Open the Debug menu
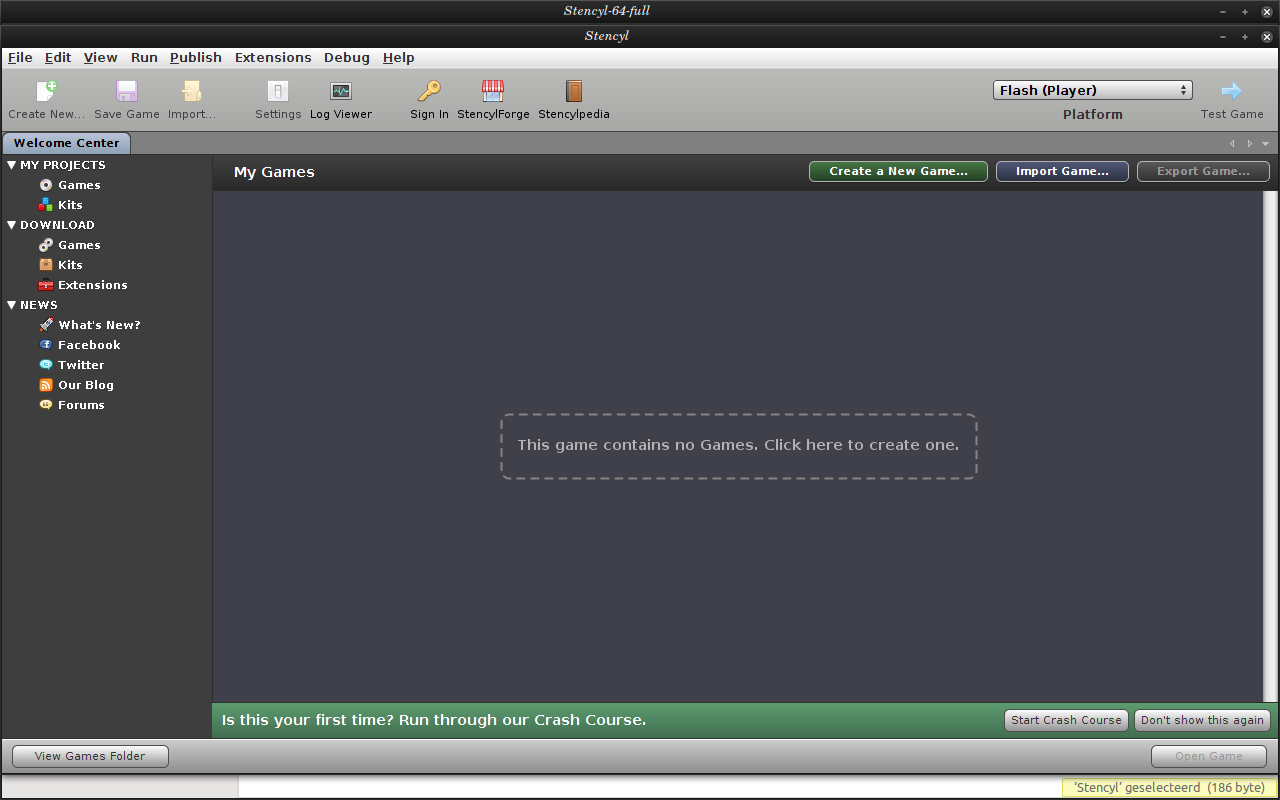1280x800 pixels. (347, 57)
